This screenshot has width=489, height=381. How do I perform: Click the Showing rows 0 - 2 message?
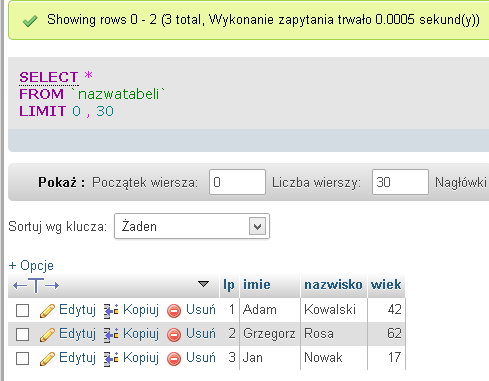click(x=263, y=20)
